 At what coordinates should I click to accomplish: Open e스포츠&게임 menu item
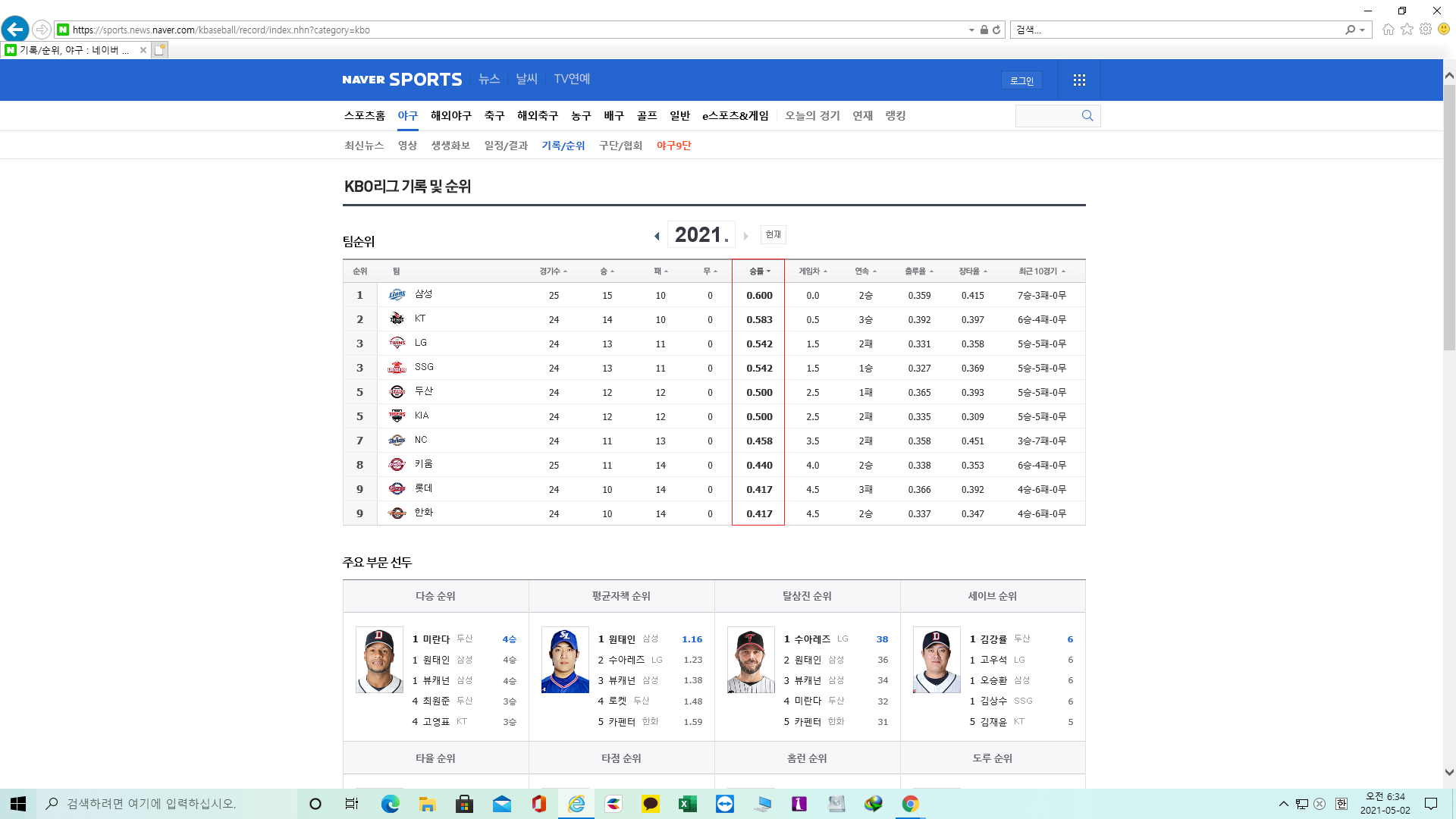[x=736, y=116]
